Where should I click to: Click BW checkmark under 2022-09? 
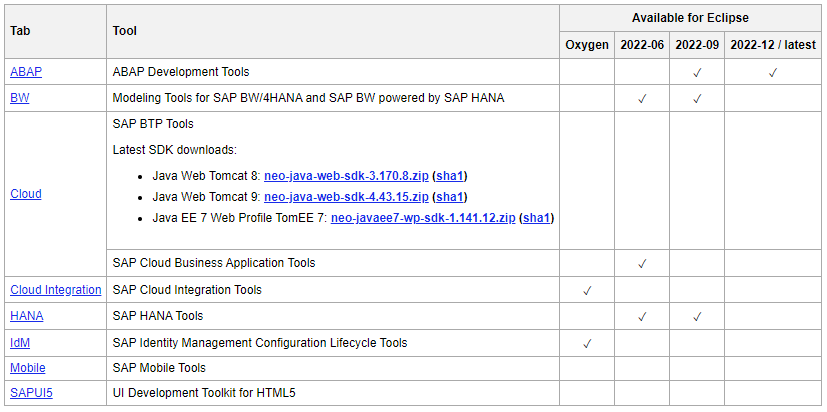click(x=697, y=99)
